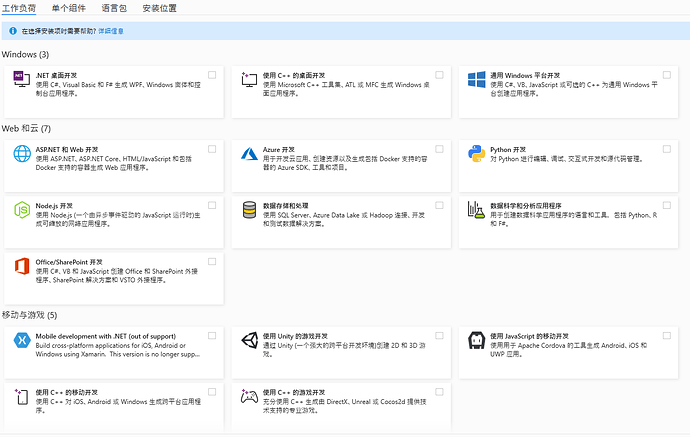Open the 语言包 tab
Screen dimensions: 690x437
pyautogui.click(x=113, y=8)
